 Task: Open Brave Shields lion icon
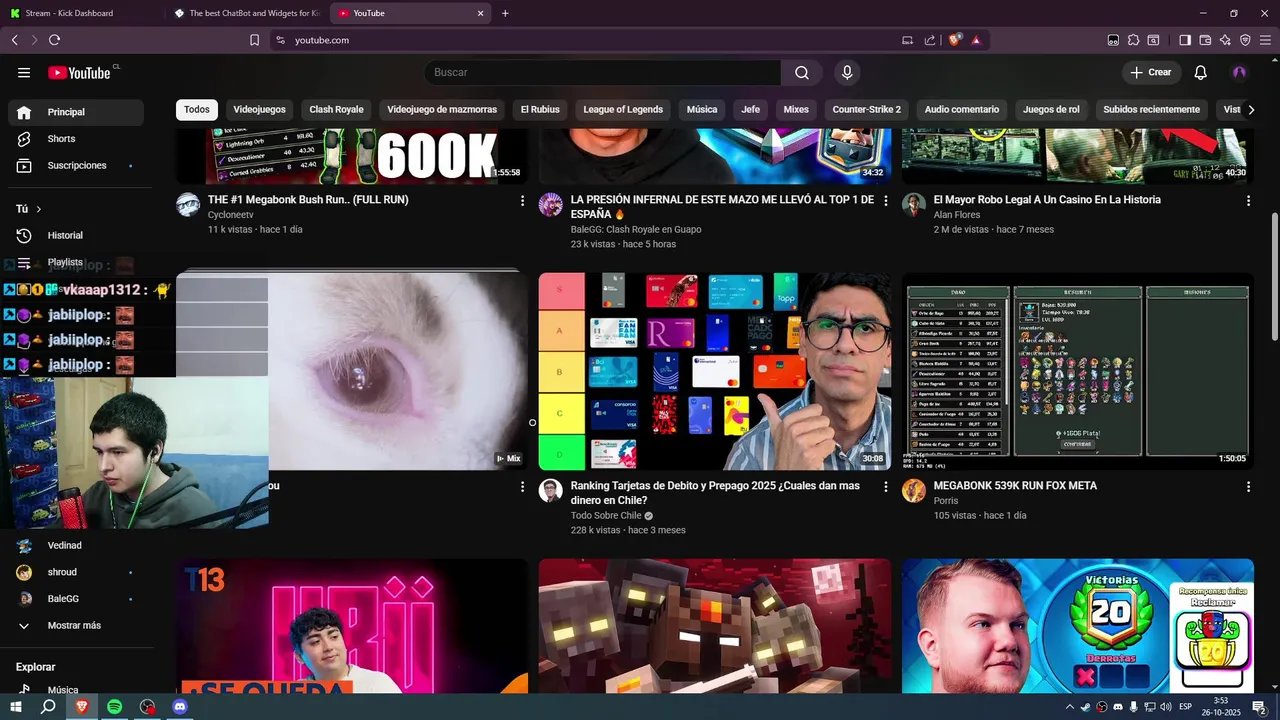(x=955, y=40)
